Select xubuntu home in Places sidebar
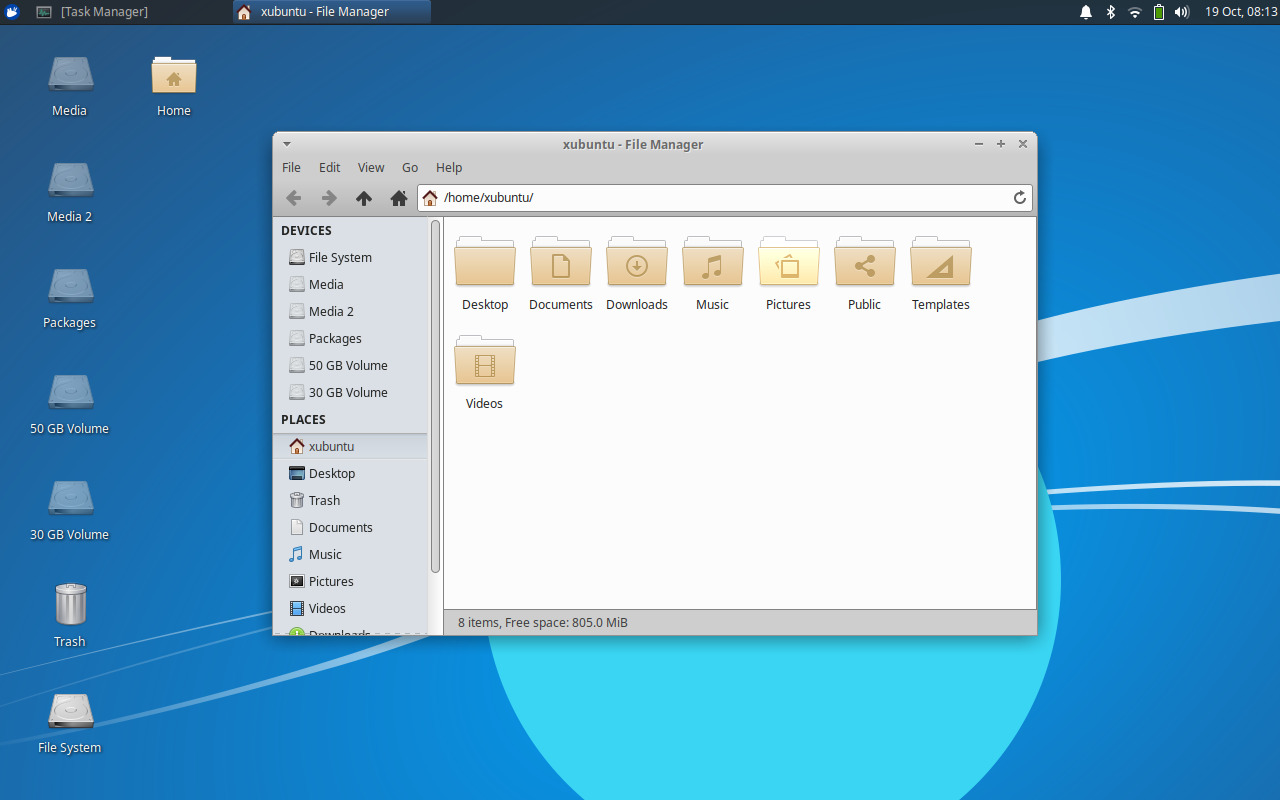This screenshot has height=800, width=1280. 351,446
